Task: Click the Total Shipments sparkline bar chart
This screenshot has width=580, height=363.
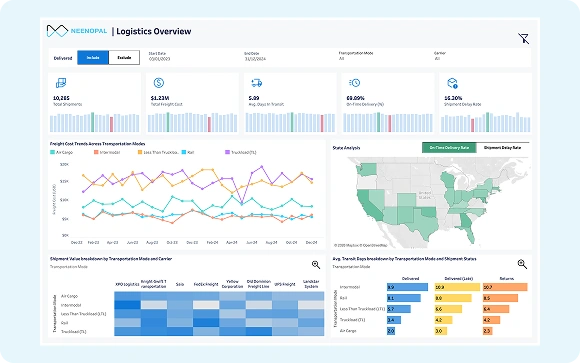Action: point(95,122)
